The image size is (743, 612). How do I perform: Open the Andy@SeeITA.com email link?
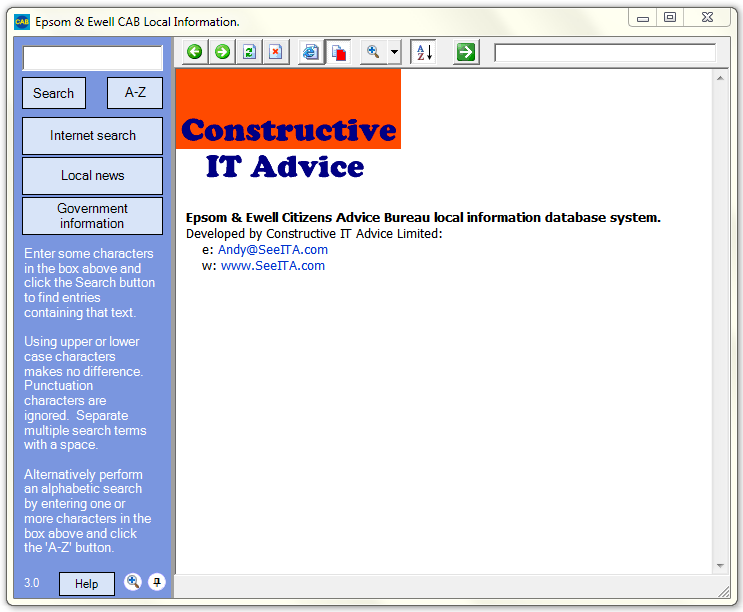tap(273, 250)
